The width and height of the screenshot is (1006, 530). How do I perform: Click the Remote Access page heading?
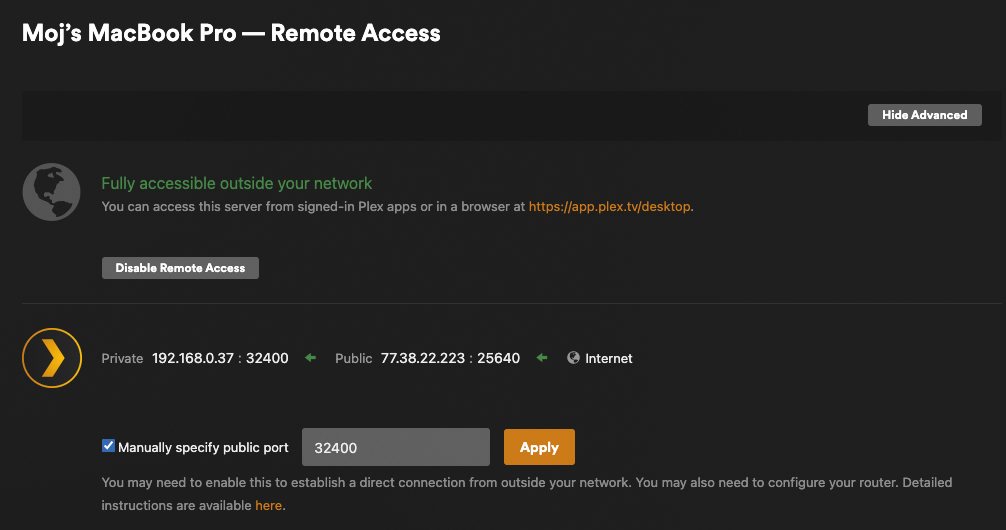point(231,33)
